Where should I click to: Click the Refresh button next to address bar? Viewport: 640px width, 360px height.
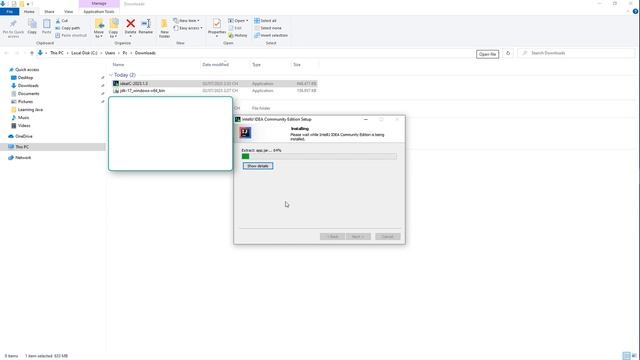pos(508,53)
